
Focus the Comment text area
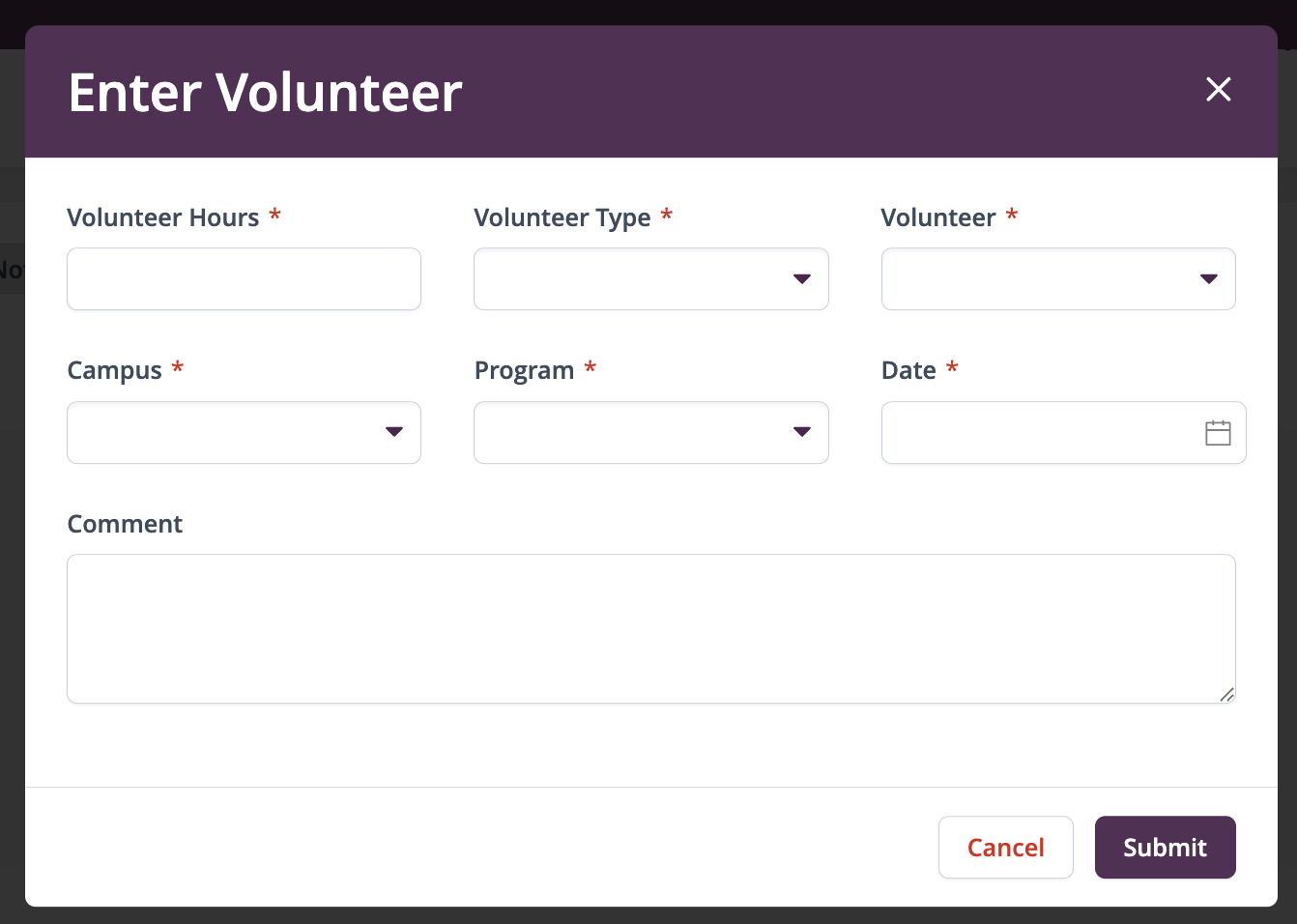coord(651,628)
